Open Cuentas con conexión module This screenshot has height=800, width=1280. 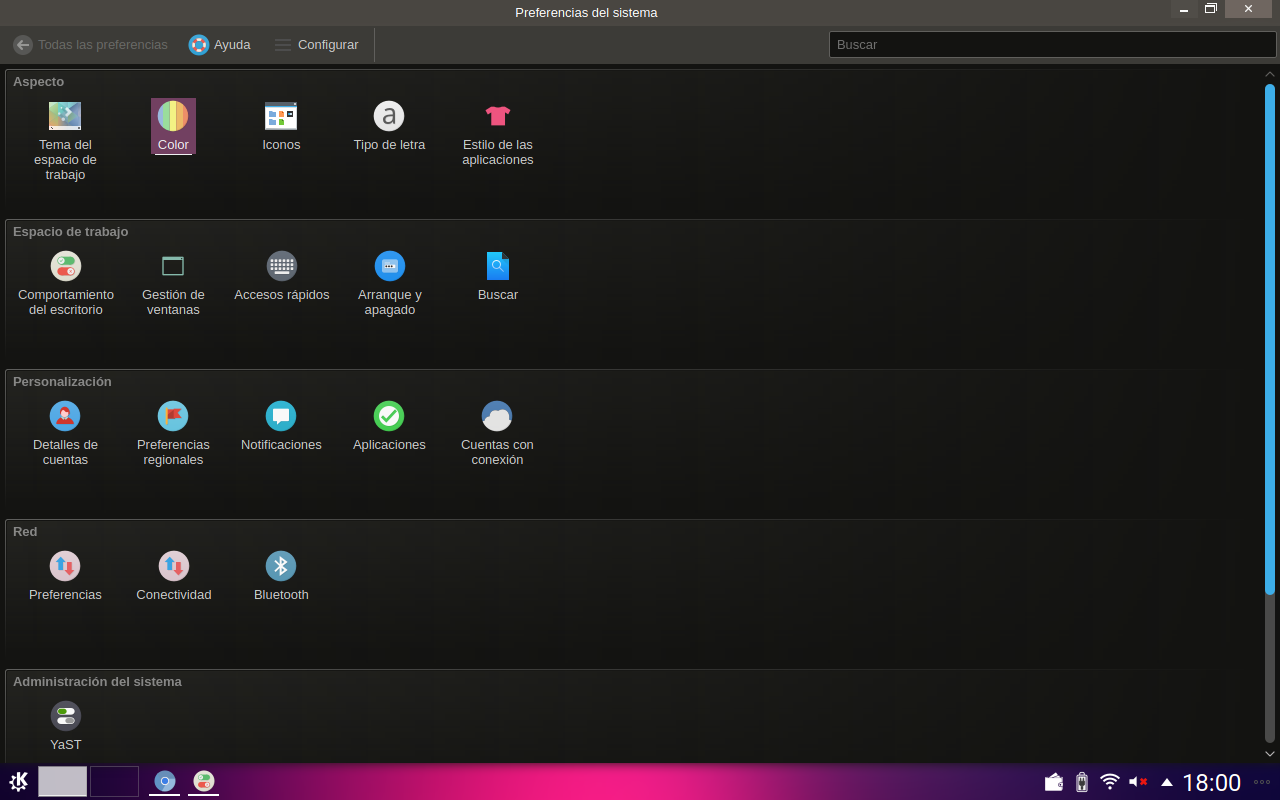click(x=497, y=433)
